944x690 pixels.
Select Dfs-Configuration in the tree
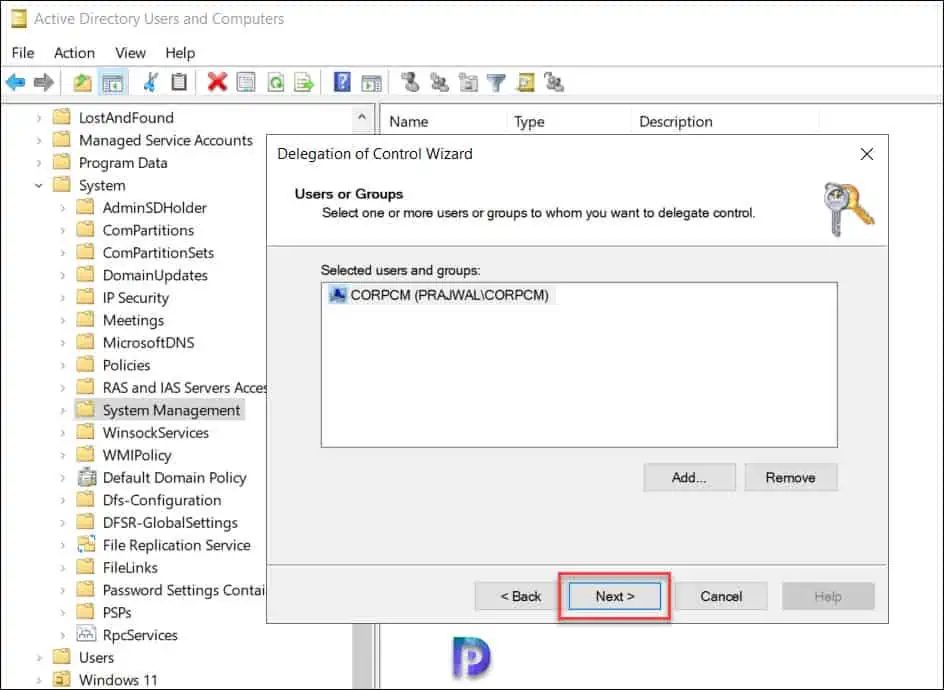pos(162,500)
